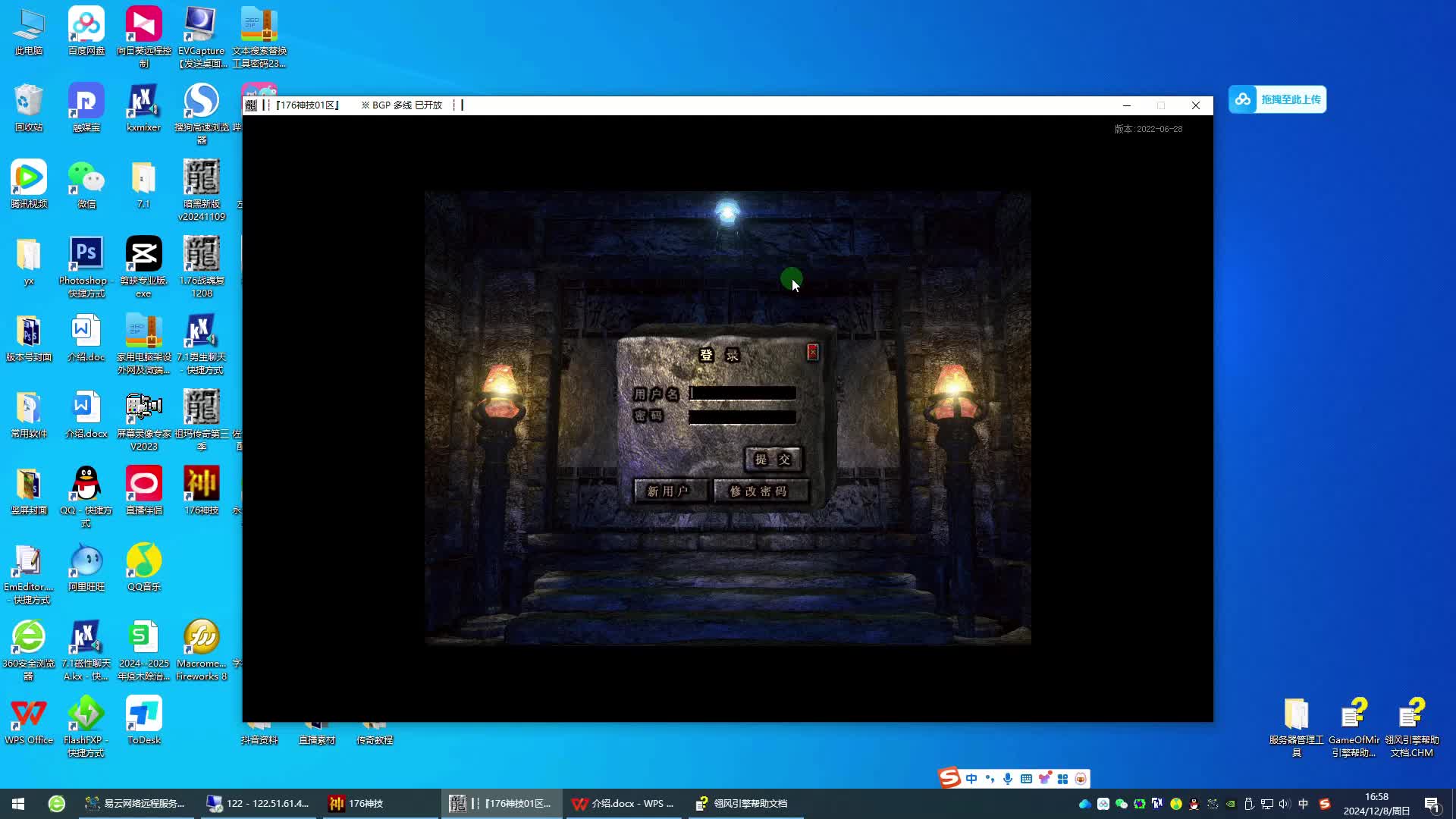
Task: Open 文本搜索替换工具 archive icon
Action: [x=259, y=36]
